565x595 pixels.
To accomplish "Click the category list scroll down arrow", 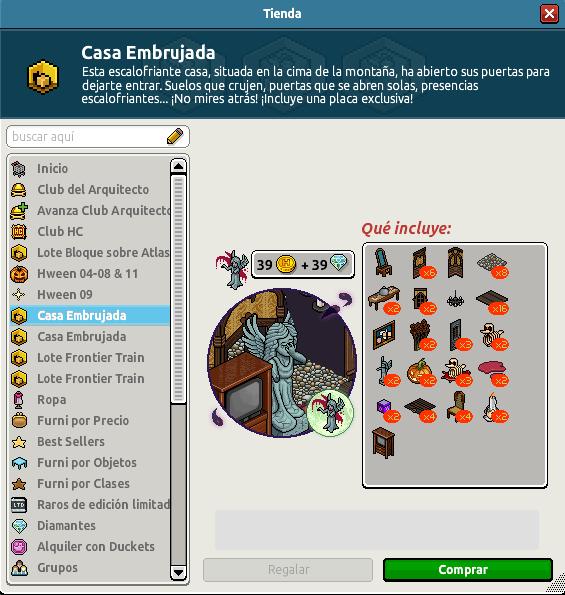I will 178,572.
